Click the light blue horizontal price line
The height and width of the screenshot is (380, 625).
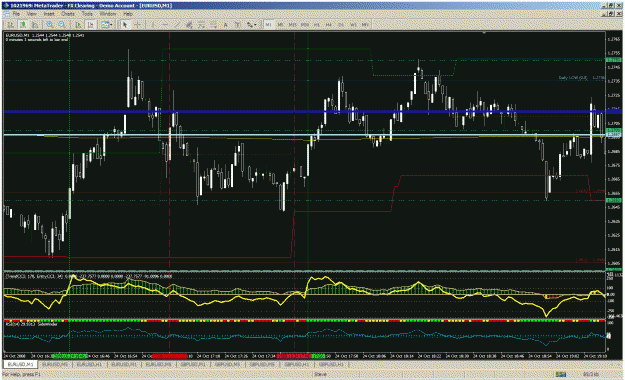coord(305,135)
